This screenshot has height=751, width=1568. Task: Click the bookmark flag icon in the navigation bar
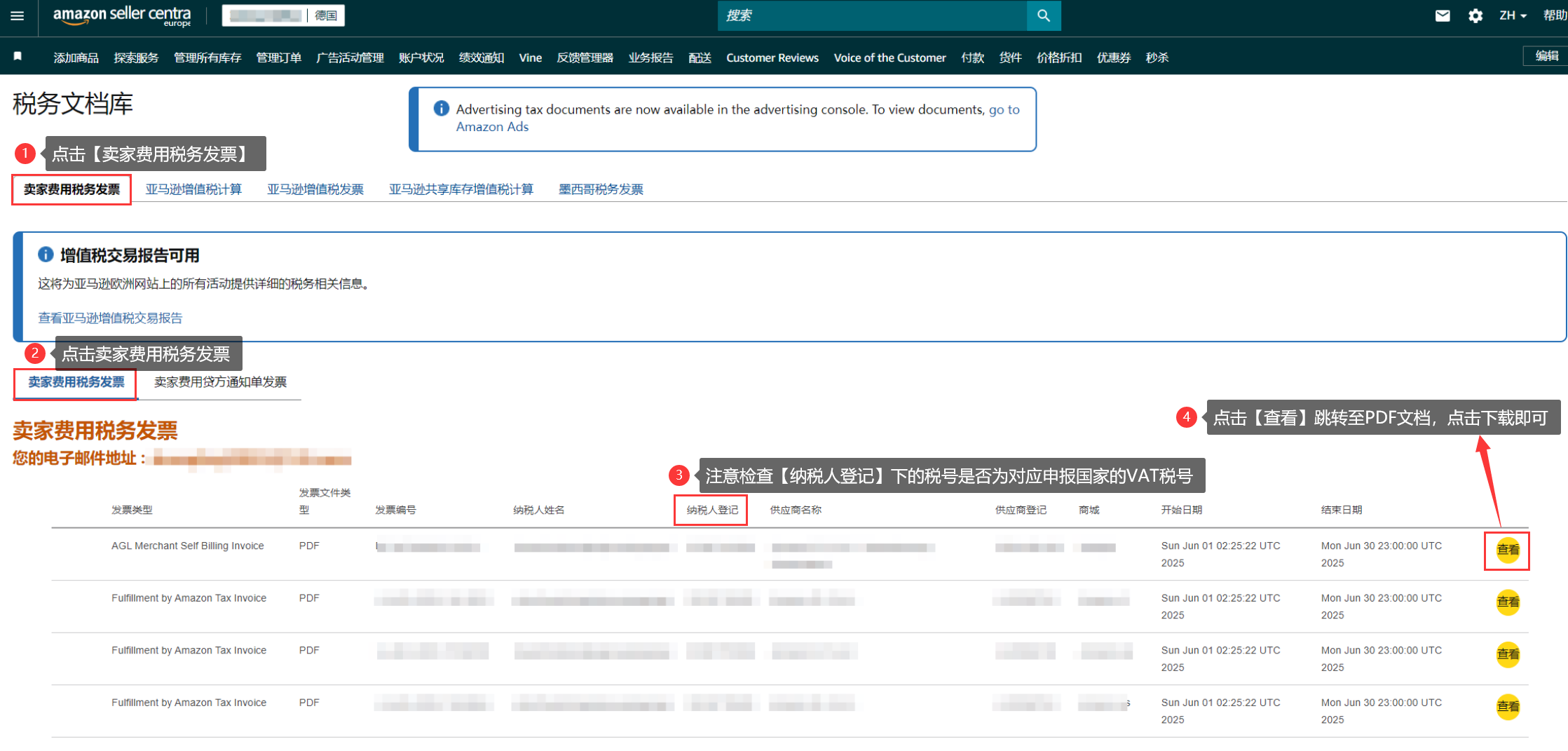pyautogui.click(x=18, y=56)
